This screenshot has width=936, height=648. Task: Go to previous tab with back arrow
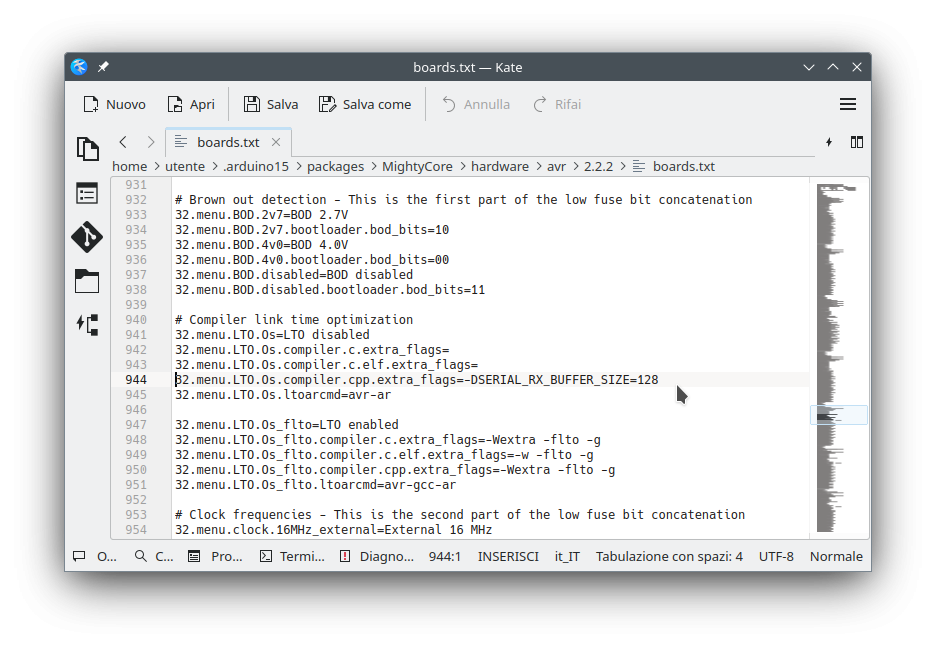click(123, 142)
